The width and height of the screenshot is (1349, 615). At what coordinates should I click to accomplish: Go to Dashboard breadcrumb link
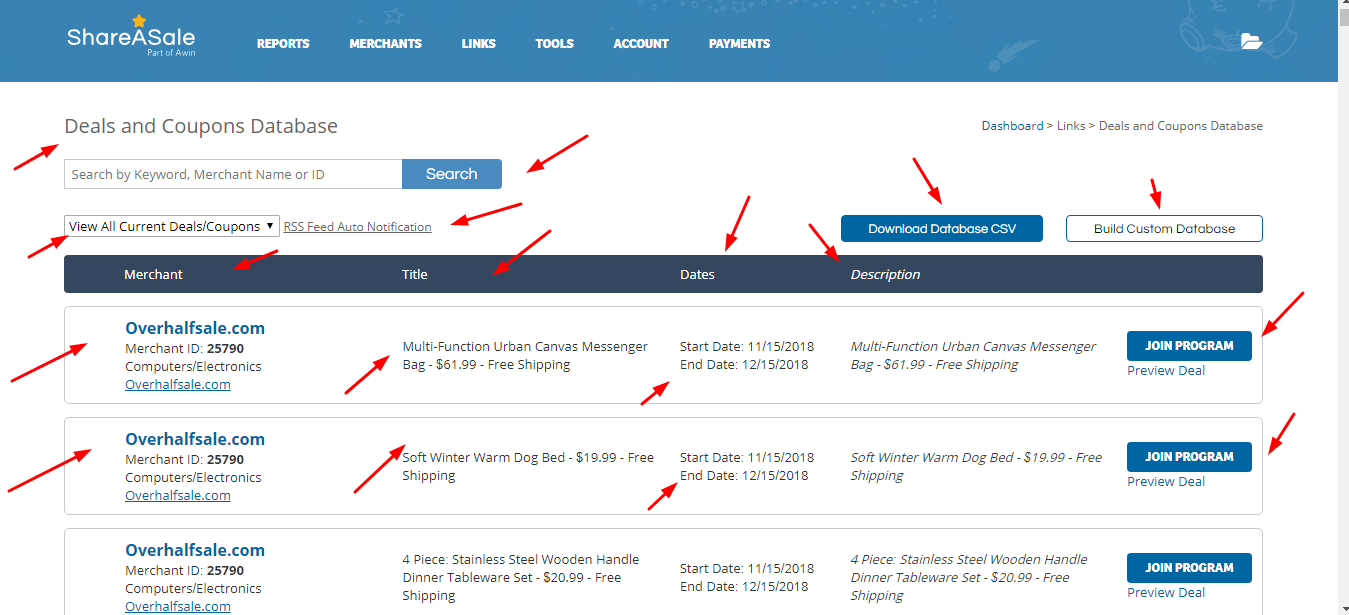click(x=1012, y=126)
